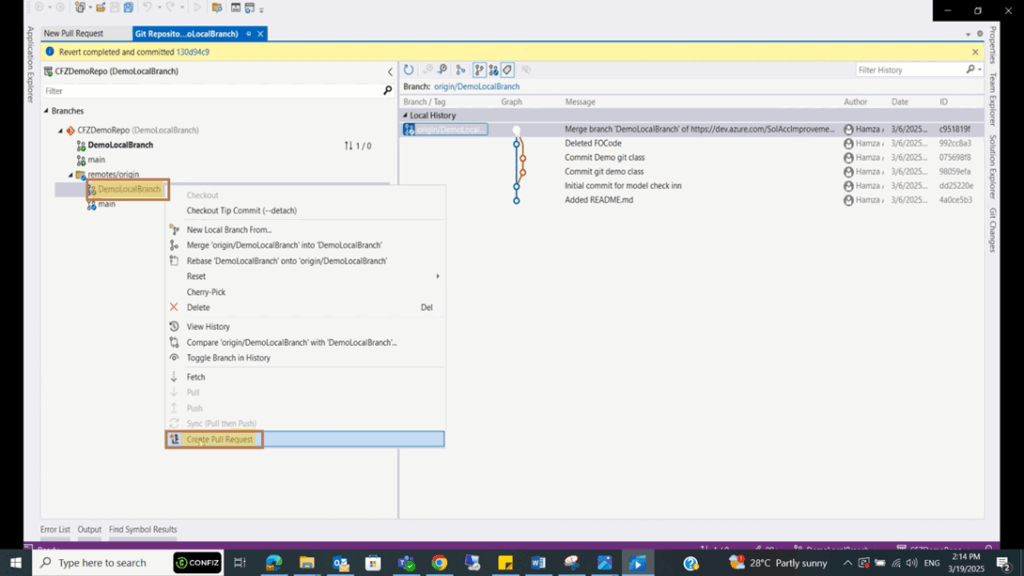The width and height of the screenshot is (1024, 576).
Task: Open the Solution Explorer side panel
Action: [993, 168]
